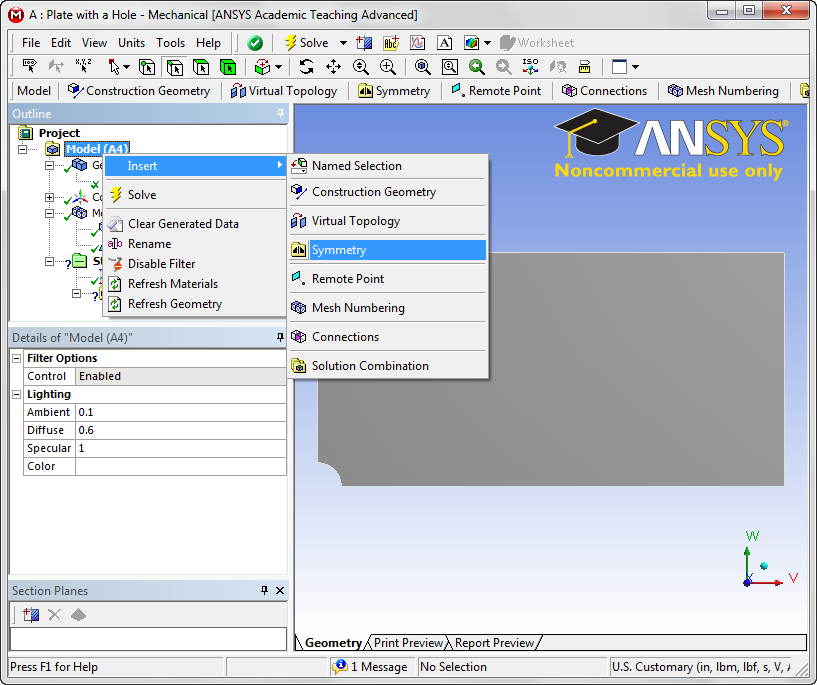Click the Magnifier Window icon
The image size is (817, 685).
(x=450, y=67)
